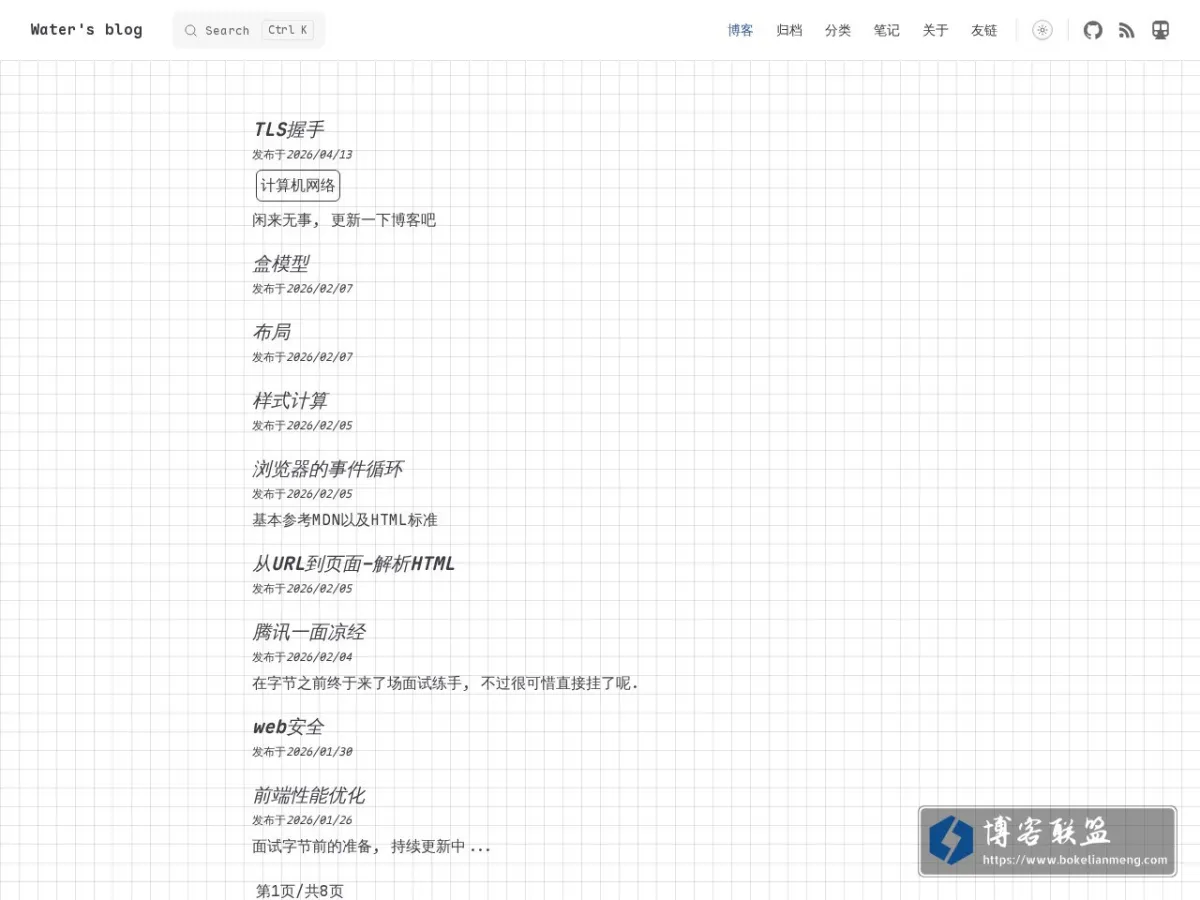Open the 分类 nav item
The height and width of the screenshot is (900, 1200).
pos(838,30)
